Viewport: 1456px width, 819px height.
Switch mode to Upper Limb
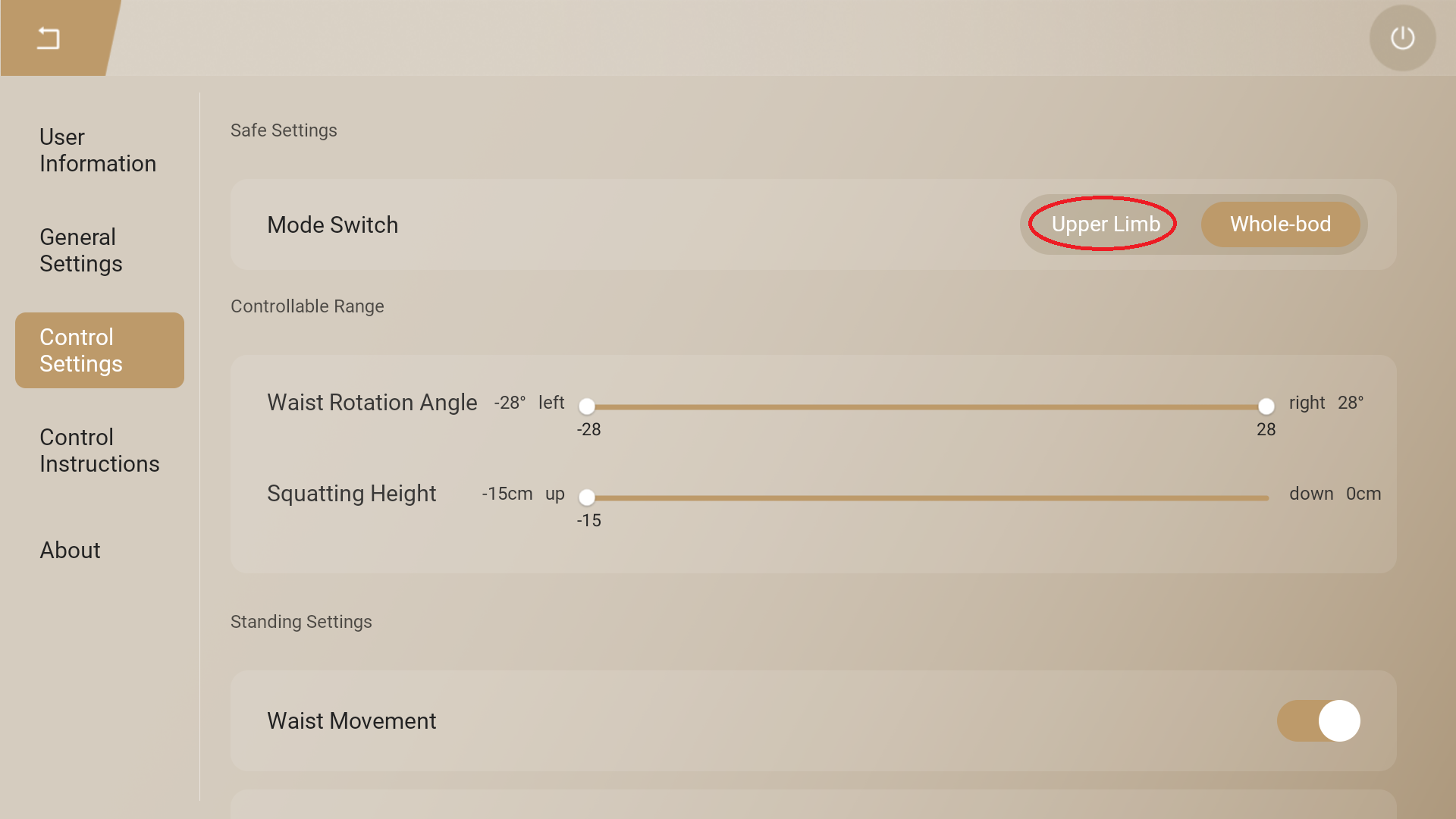[1105, 224]
